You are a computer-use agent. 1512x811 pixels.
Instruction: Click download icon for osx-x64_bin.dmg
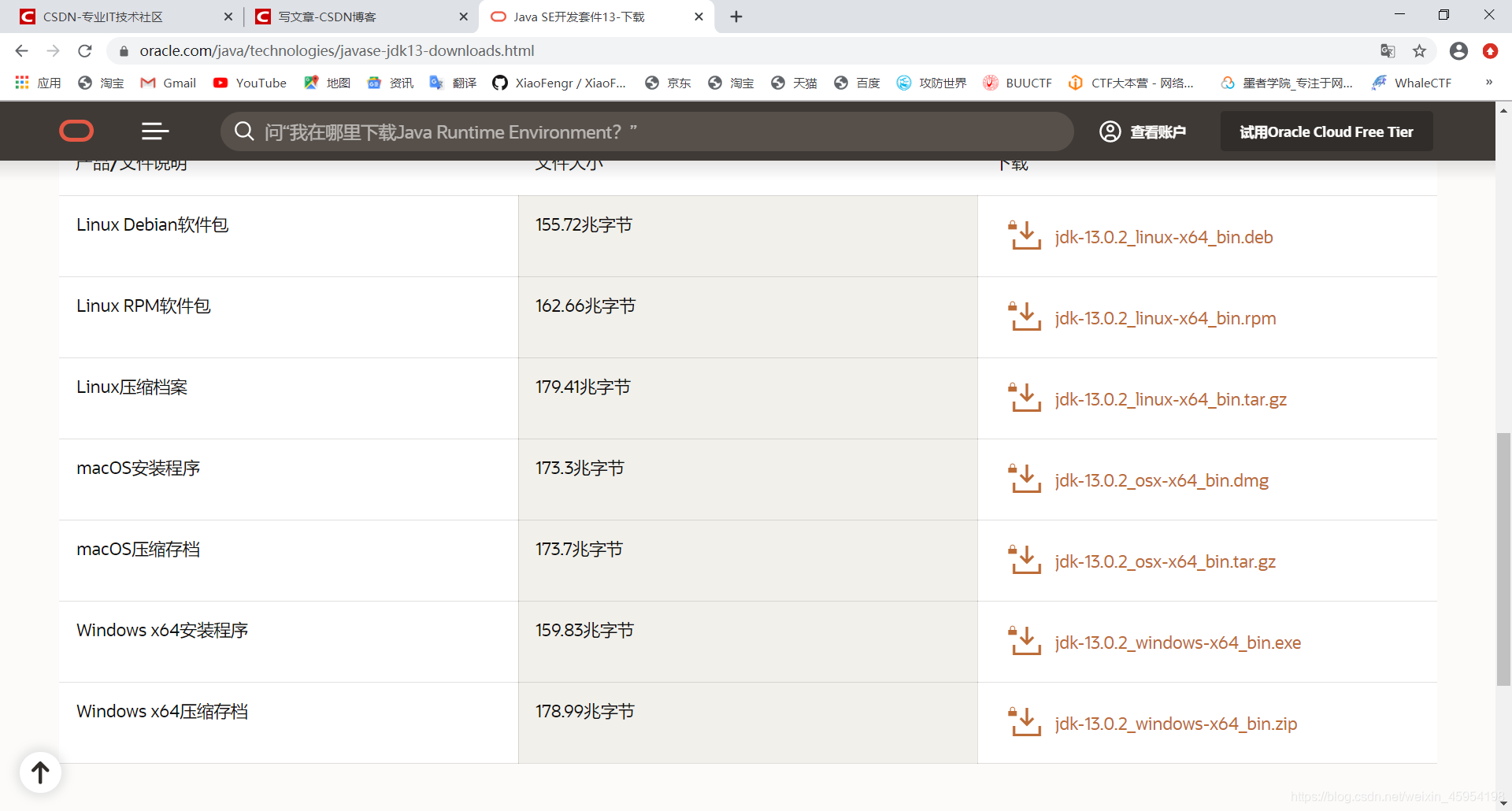tap(1025, 479)
